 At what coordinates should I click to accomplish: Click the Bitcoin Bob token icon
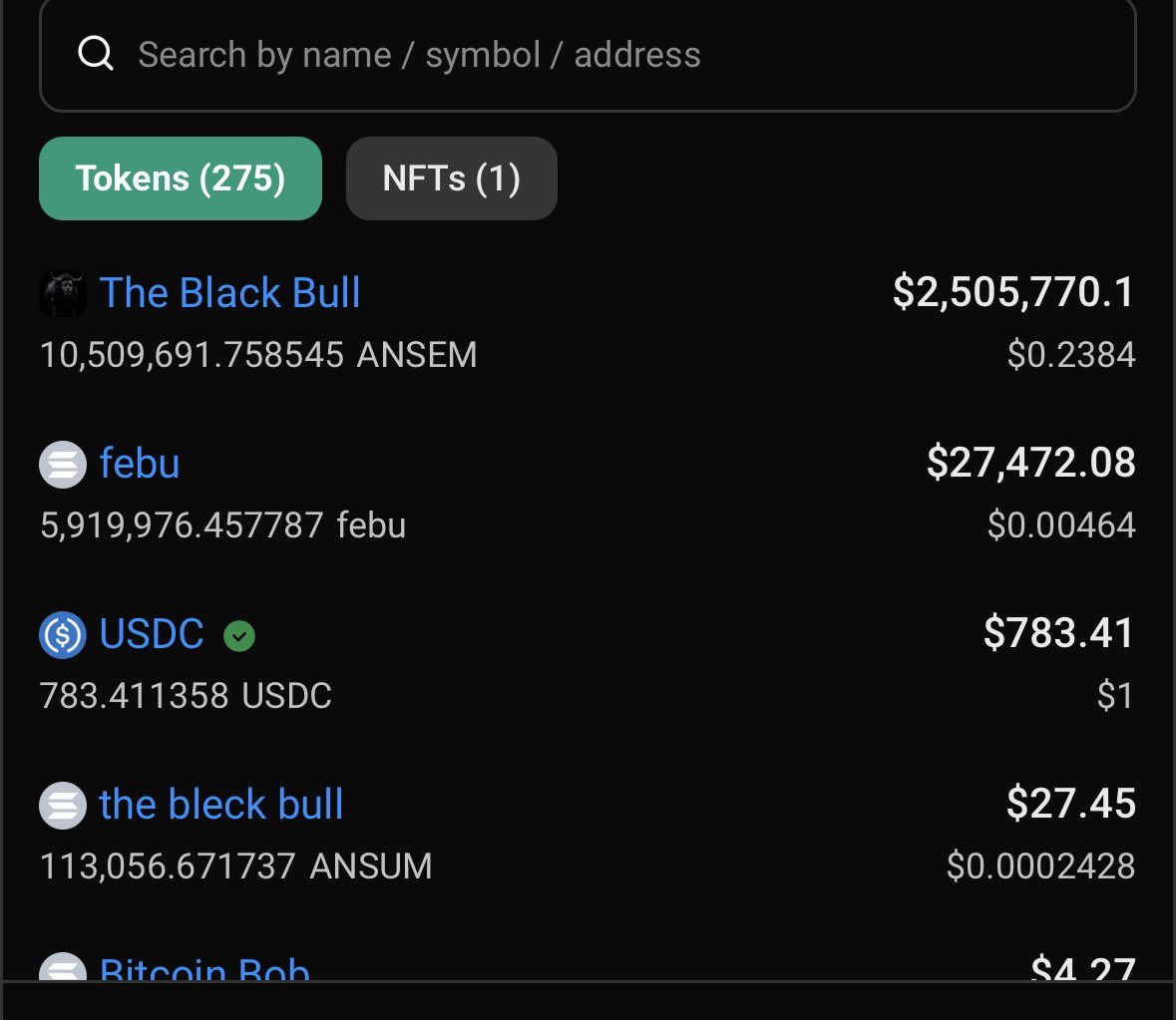click(62, 966)
